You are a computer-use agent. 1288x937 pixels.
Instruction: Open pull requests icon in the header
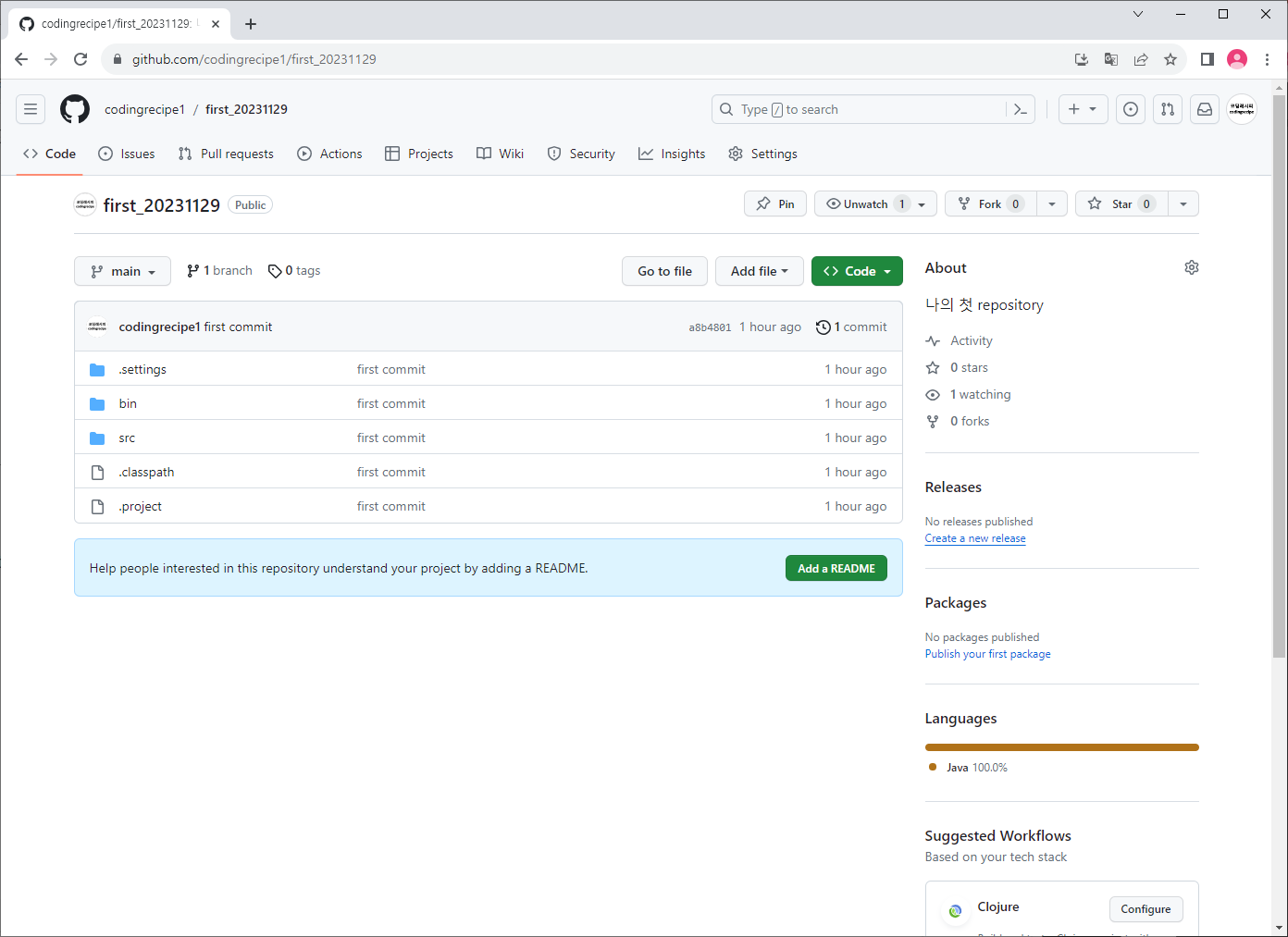[1168, 109]
